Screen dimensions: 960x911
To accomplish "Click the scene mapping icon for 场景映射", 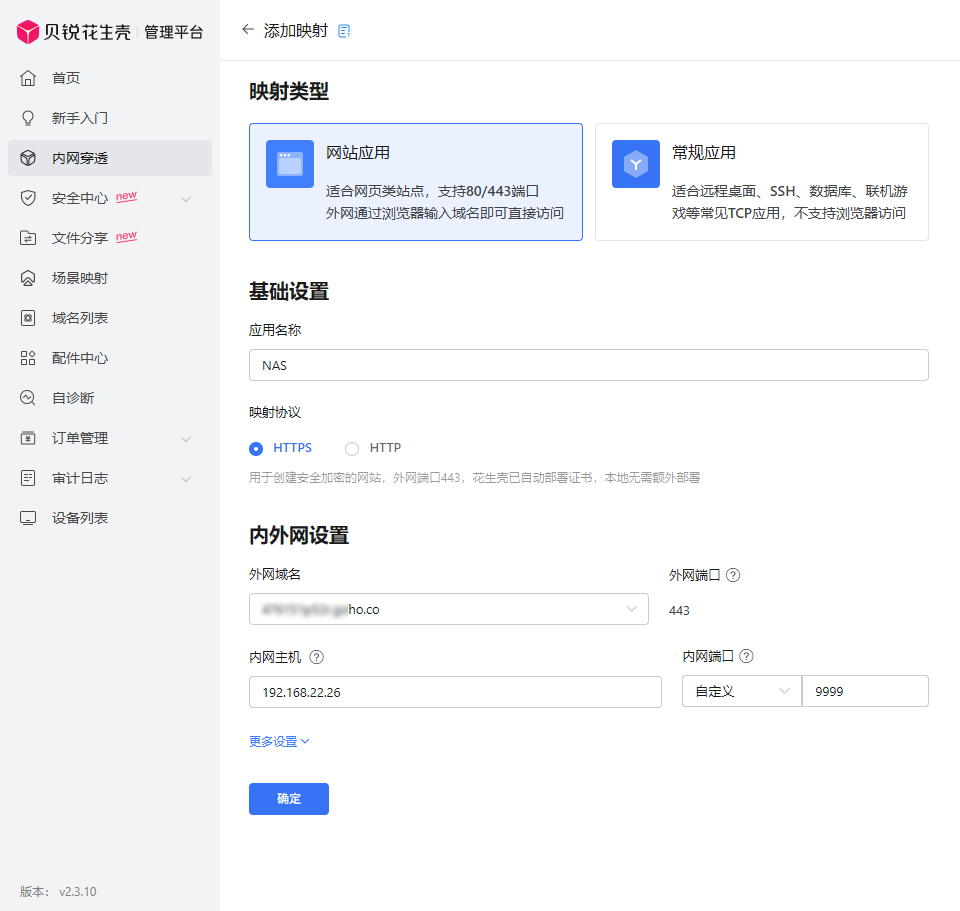I will pyautogui.click(x=28, y=278).
